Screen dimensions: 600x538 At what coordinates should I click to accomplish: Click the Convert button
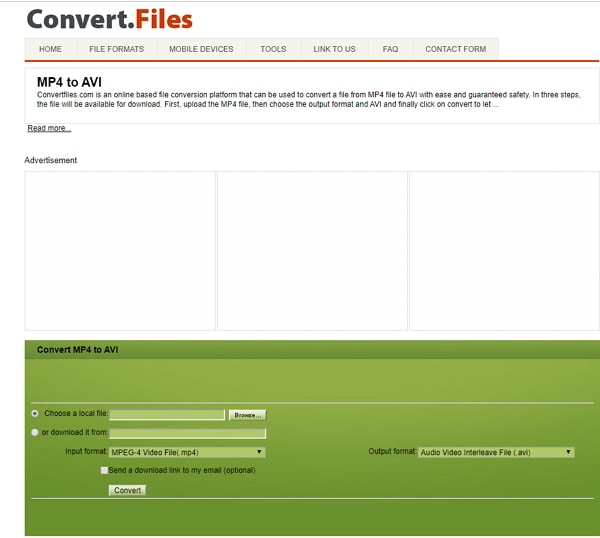(127, 490)
